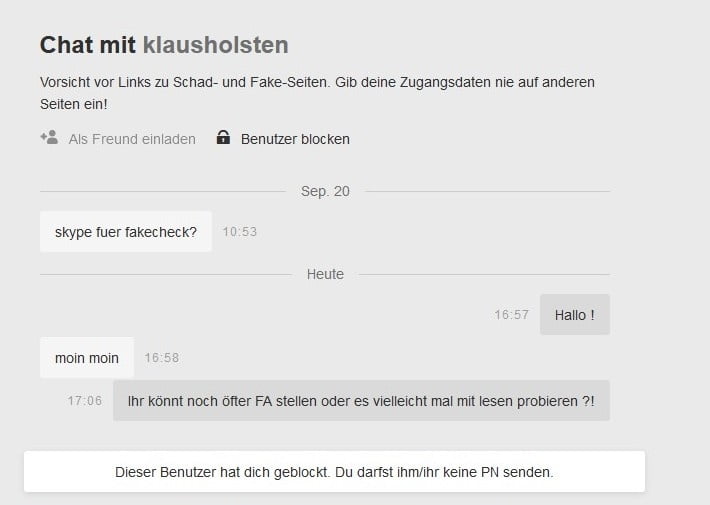Click the 16:57 timestamp
This screenshot has width=710, height=505.
click(x=511, y=315)
